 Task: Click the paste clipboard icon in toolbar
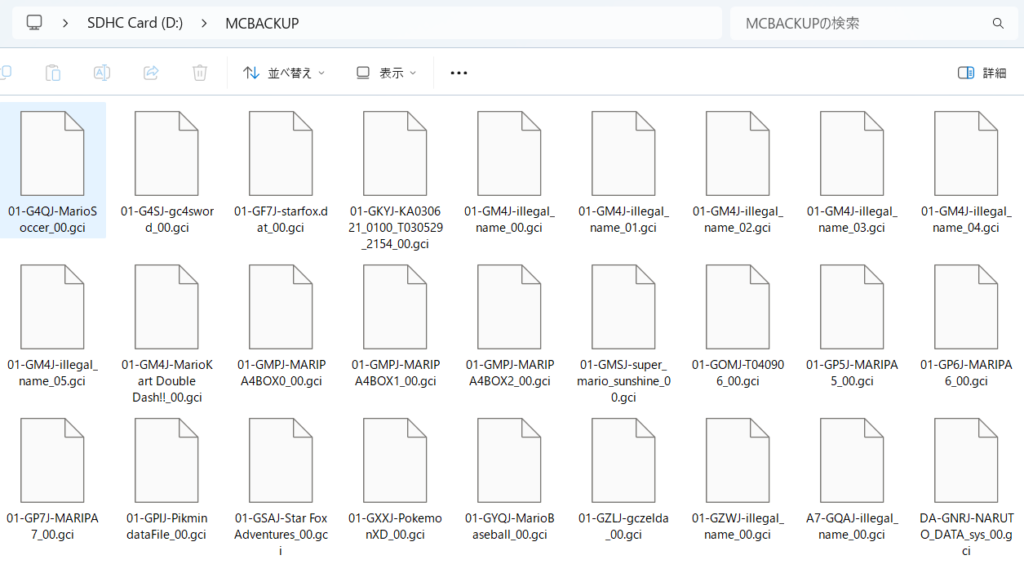click(x=53, y=73)
